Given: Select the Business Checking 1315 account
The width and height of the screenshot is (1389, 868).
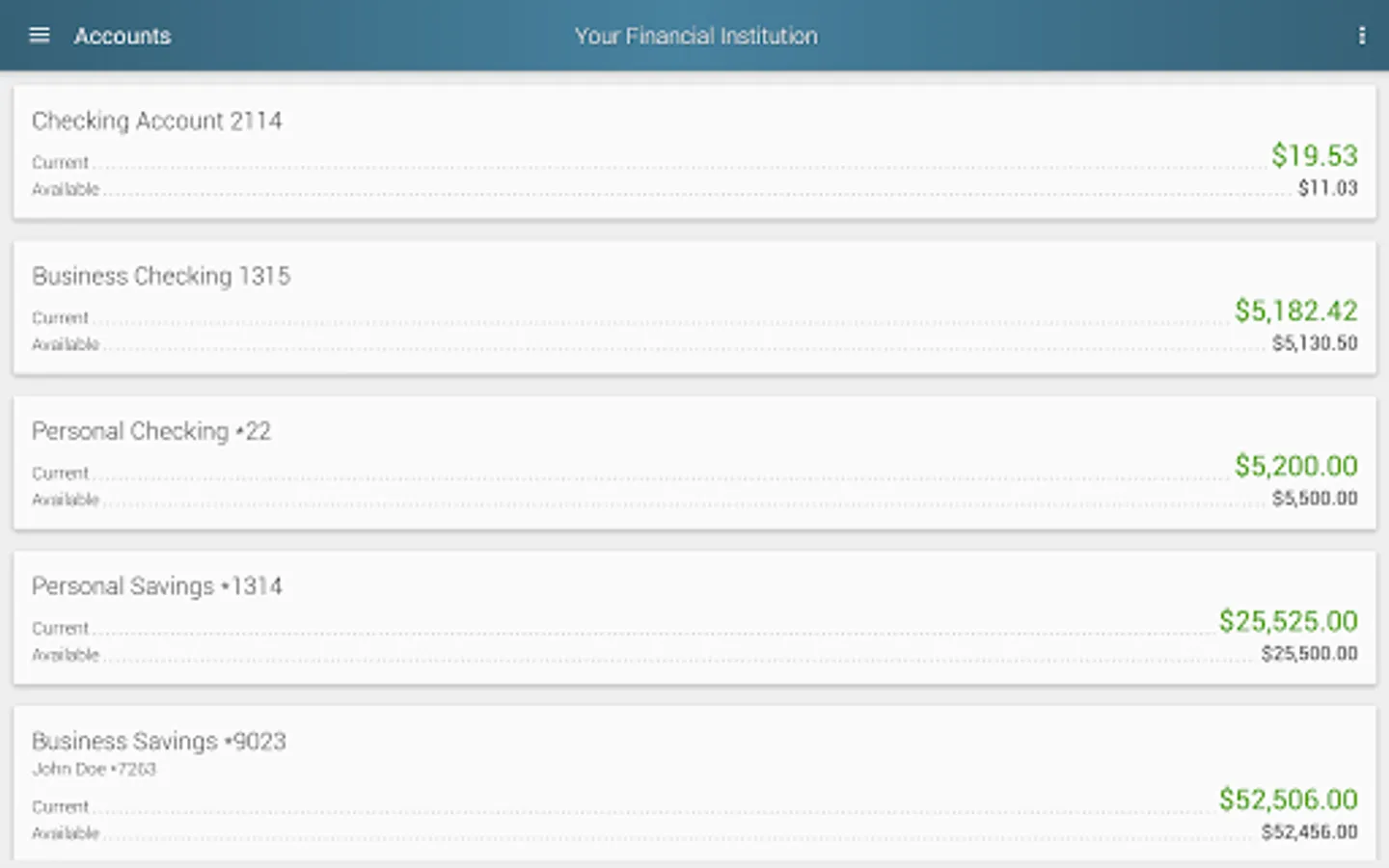Looking at the screenshot, I should 161,276.
